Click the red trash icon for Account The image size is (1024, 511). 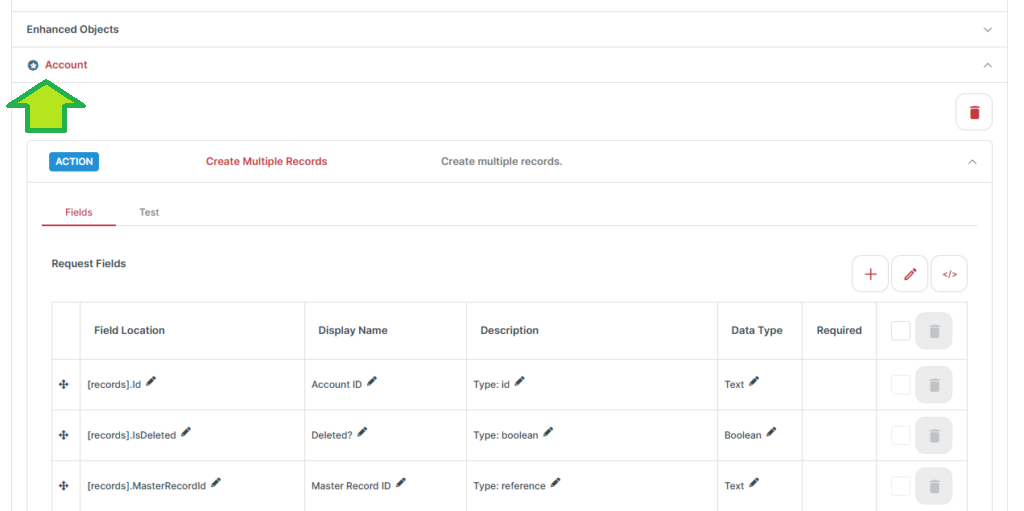(974, 112)
